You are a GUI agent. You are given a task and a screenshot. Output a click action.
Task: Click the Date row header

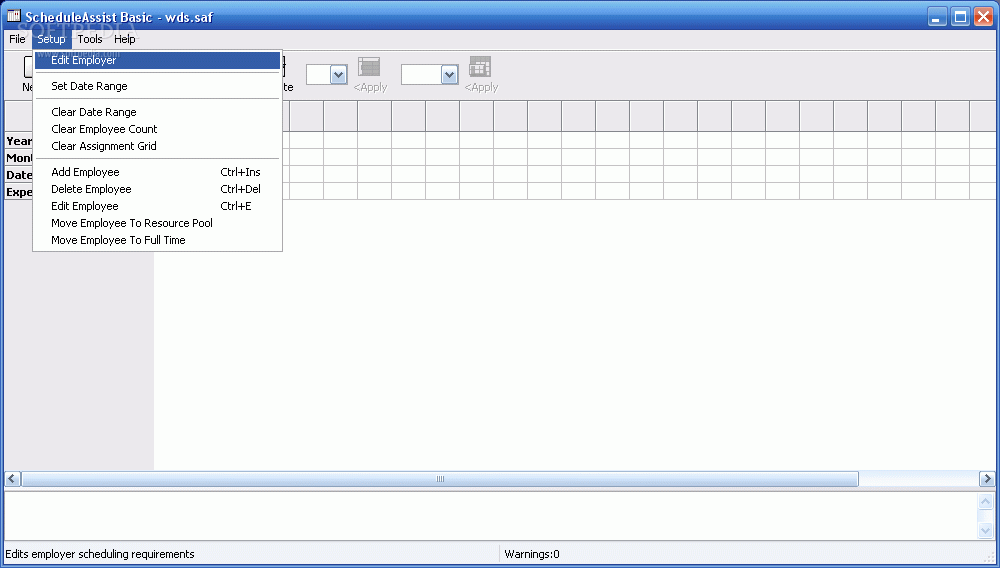pyautogui.click(x=19, y=175)
